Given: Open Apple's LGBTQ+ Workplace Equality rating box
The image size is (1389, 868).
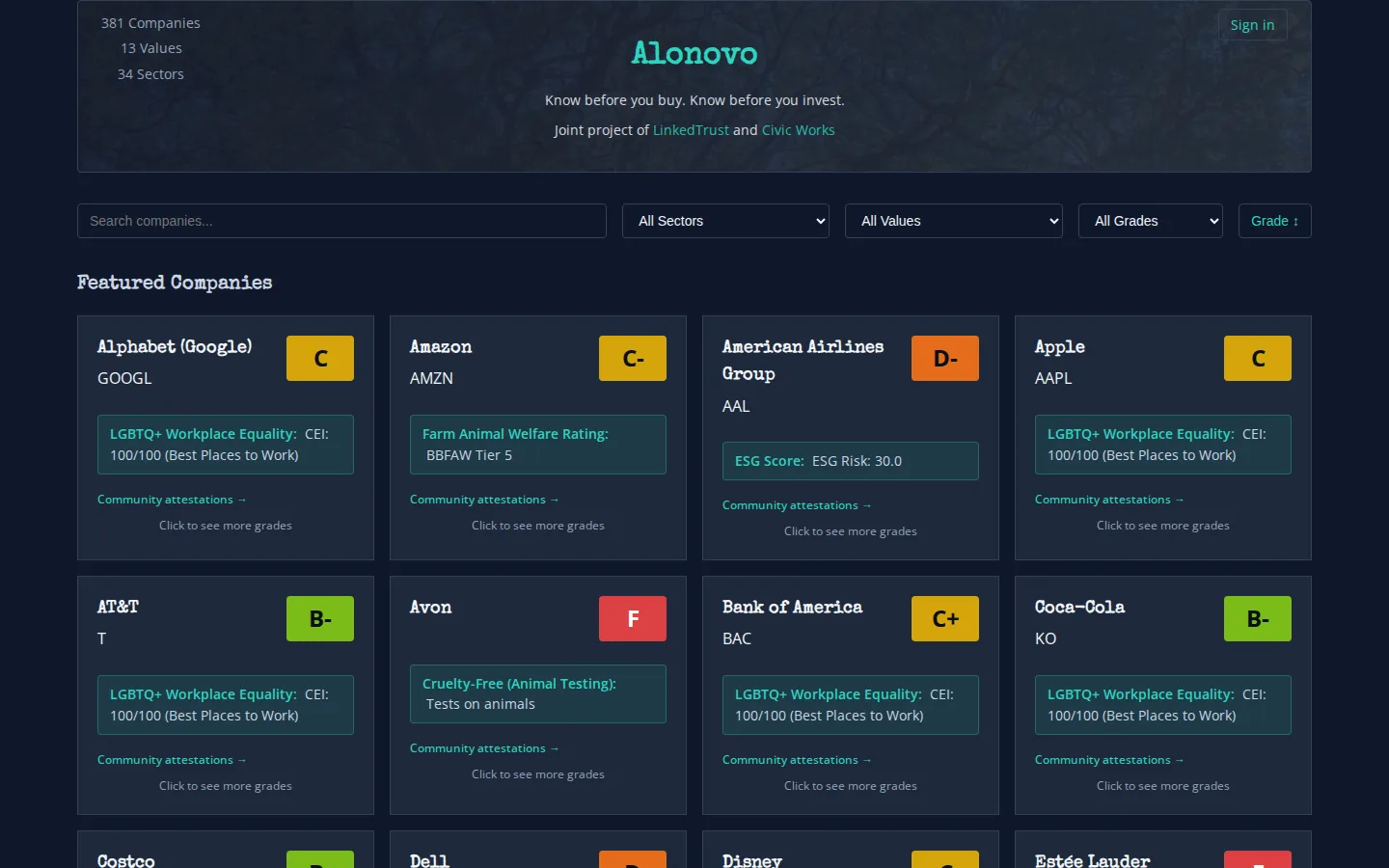Looking at the screenshot, I should (x=1163, y=445).
